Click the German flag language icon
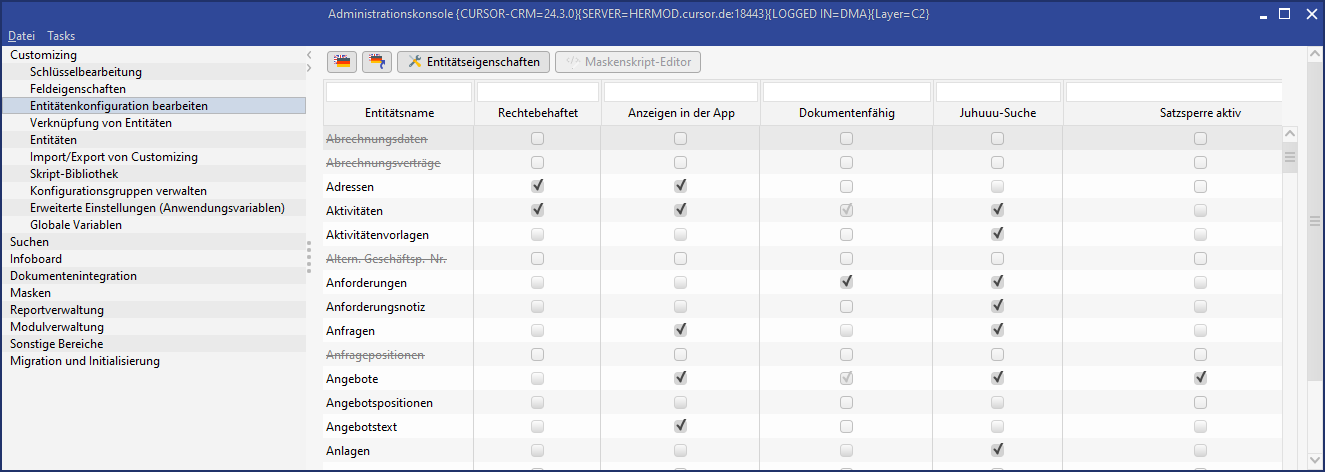Screen dimensions: 1325x472 click(343, 62)
